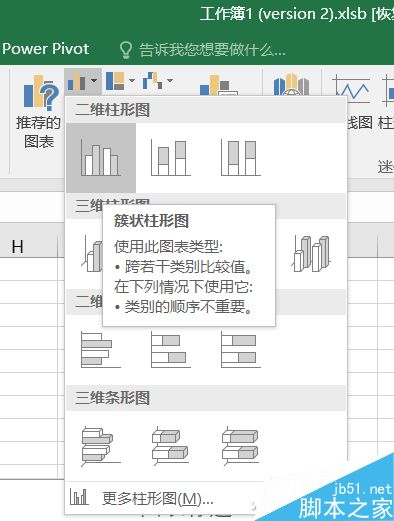394x521 pixels.
Task: Select the 3-D clustered column chart
Action: 92,253
